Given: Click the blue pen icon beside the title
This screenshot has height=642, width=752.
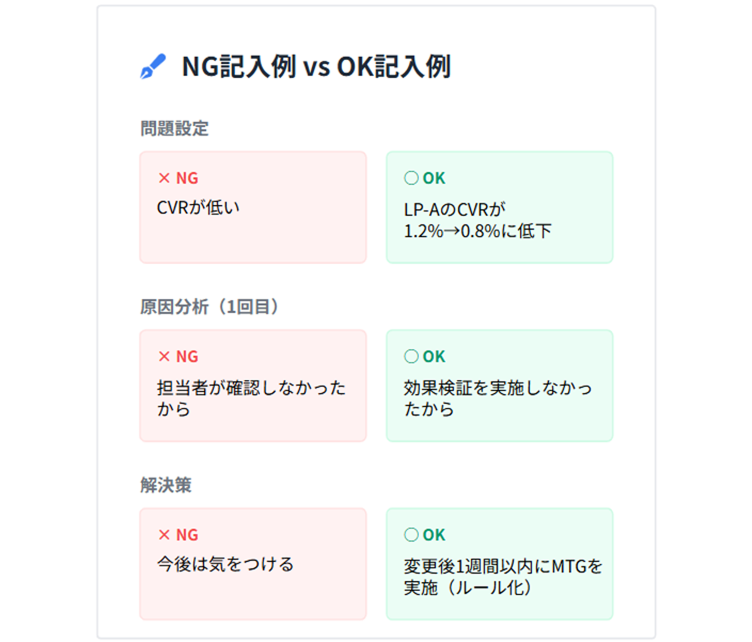Looking at the screenshot, I should click(153, 68).
